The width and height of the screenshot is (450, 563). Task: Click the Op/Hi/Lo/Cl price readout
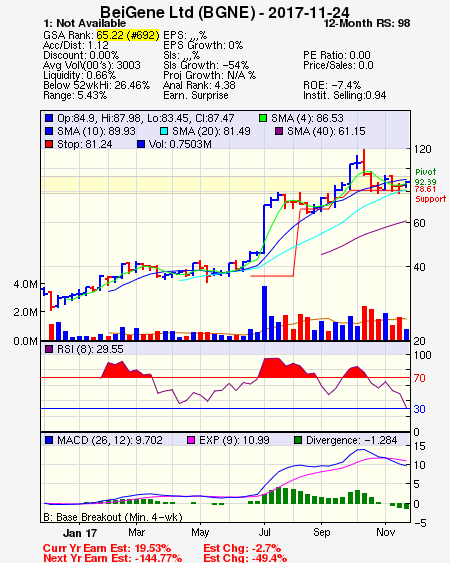(x=146, y=118)
